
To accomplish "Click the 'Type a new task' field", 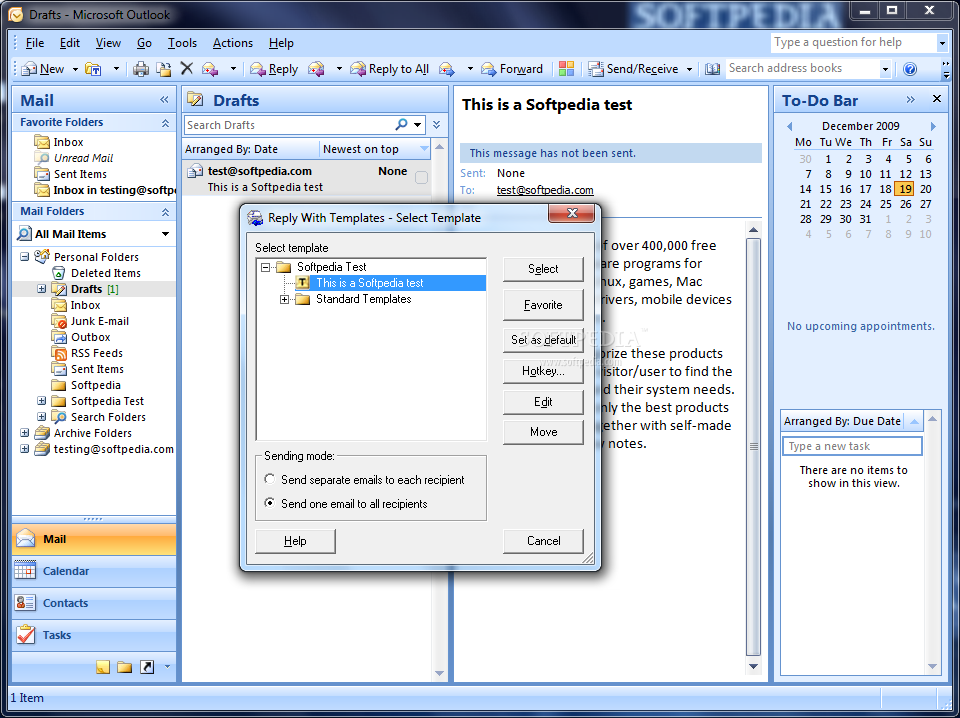I will [x=852, y=446].
